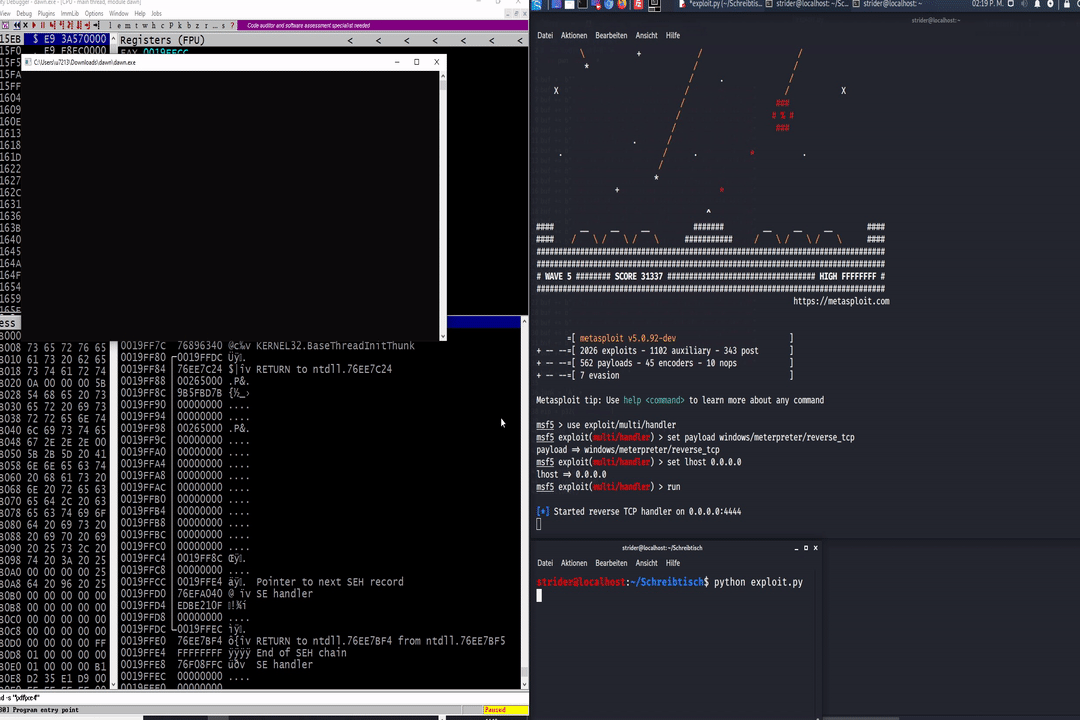Switch to the exploit.py editor taskbar entry
The width and height of the screenshot is (1080, 720).
[718, 4]
